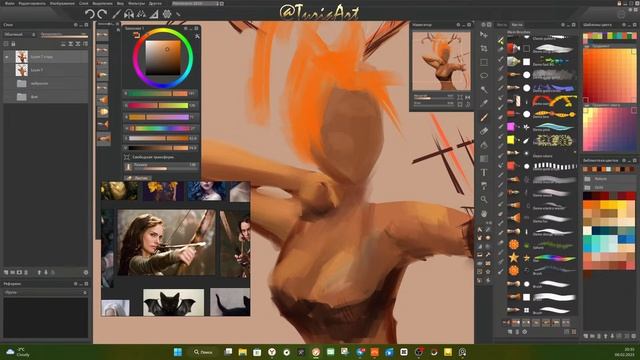Open the gear-shaped icon in top toolbar
This screenshot has height=360, width=640.
coord(167,14)
